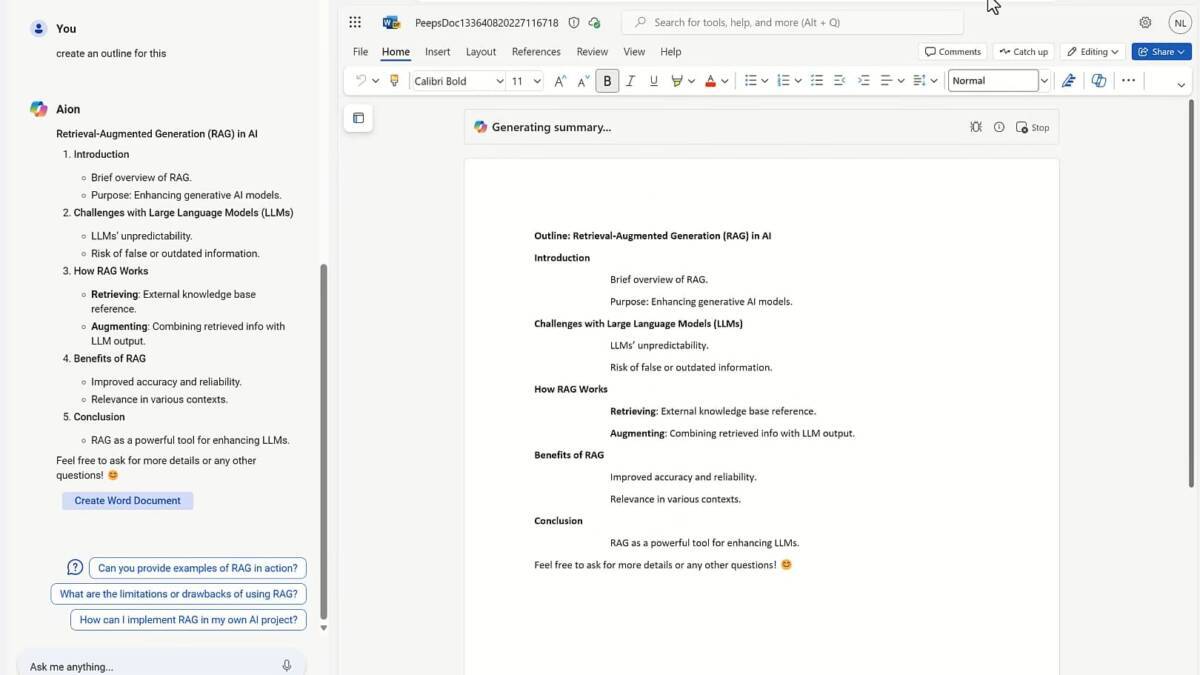Toggle Bold formatting

607,81
